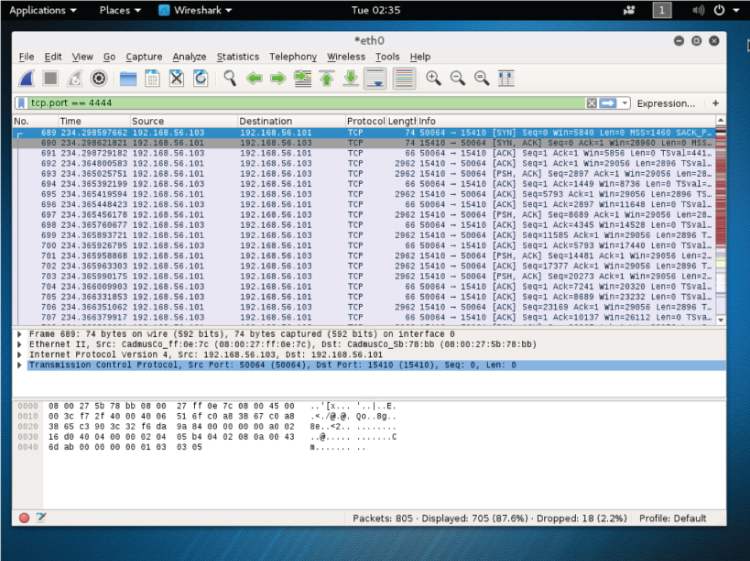Screen dimensions: 750x561
Task: Sort by the Destination column
Action: pos(291,121)
